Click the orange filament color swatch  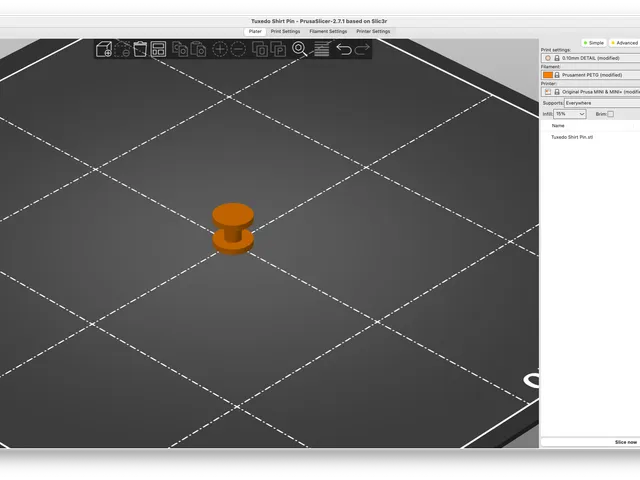548,75
